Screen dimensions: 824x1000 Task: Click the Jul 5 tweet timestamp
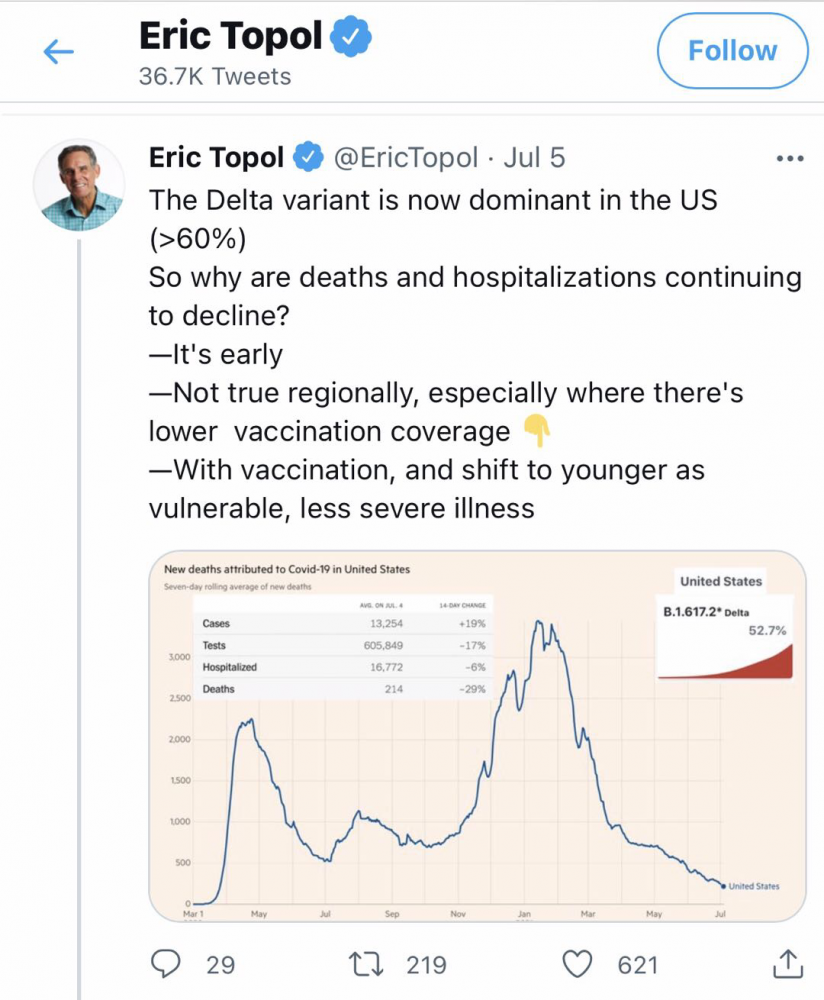538,157
